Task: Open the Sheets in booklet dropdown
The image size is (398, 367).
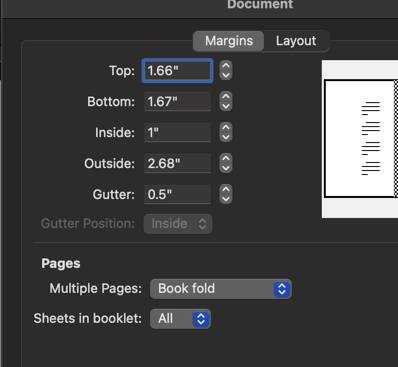Action: (180, 319)
